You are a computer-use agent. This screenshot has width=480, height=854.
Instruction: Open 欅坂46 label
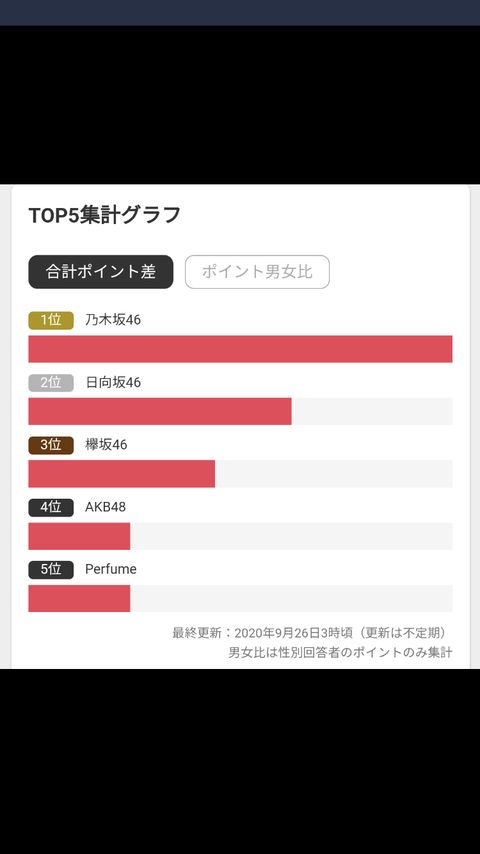point(106,444)
